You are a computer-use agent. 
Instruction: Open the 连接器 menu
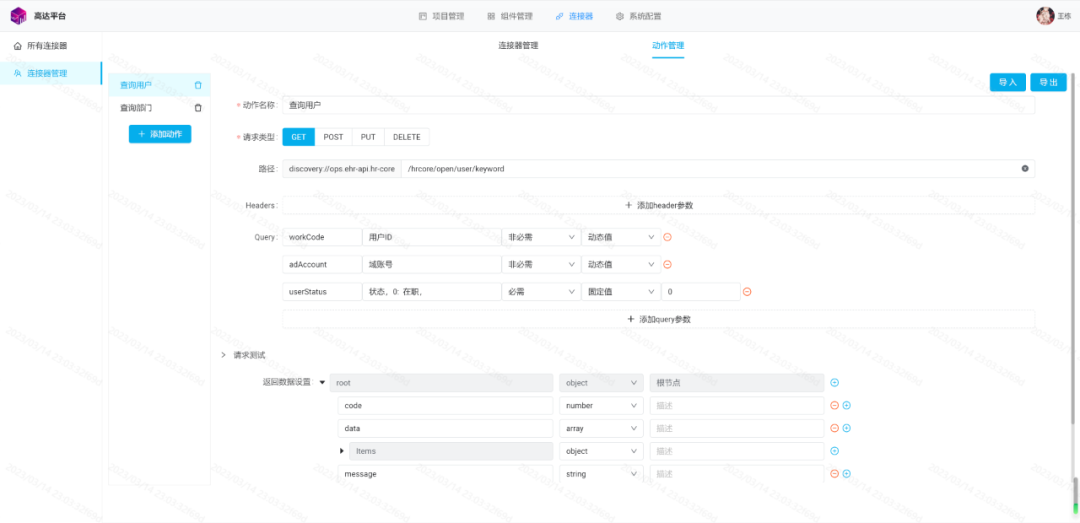click(x=574, y=16)
